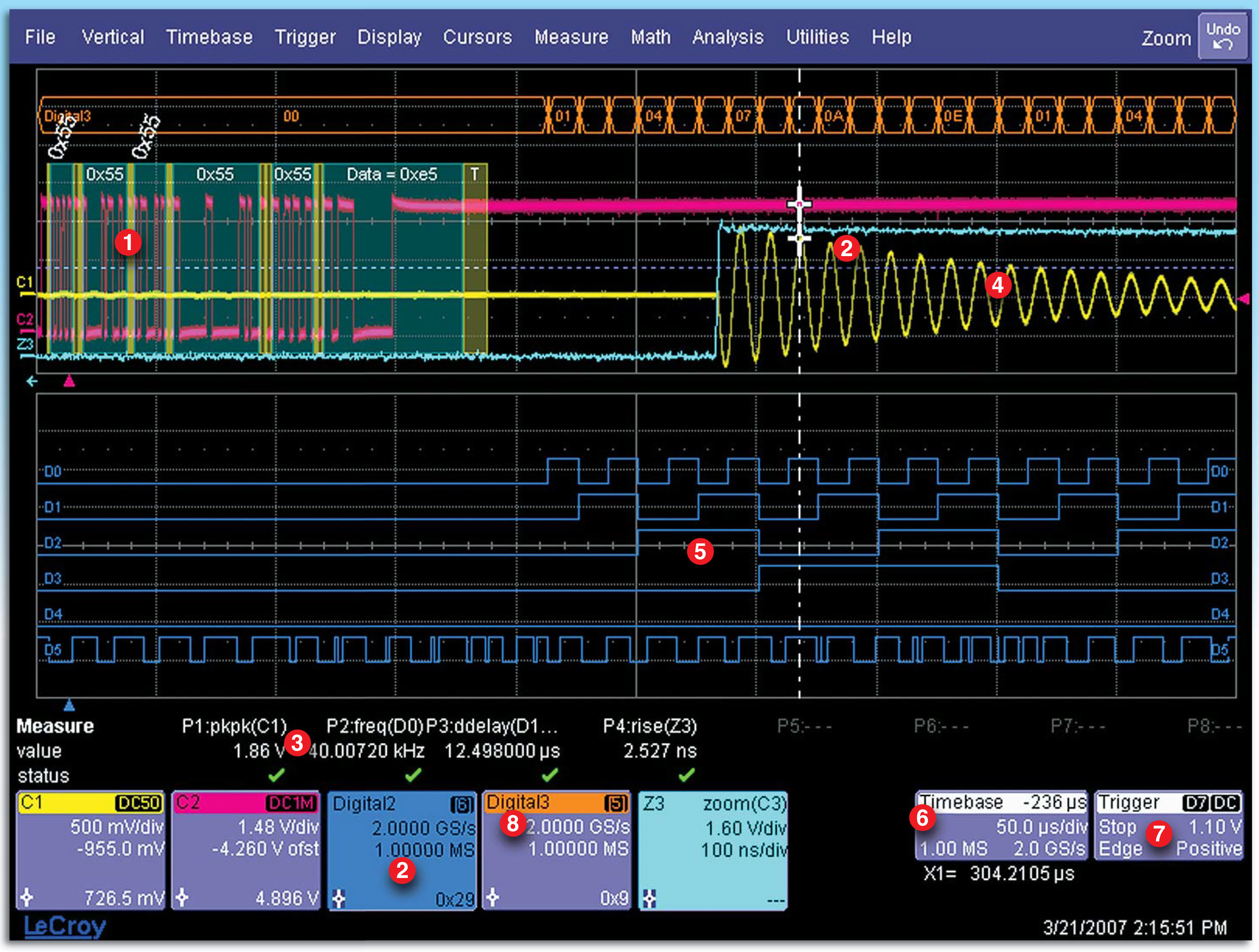Viewport: 1259px width, 952px height.
Task: Open the Vertical menu
Action: (x=113, y=37)
